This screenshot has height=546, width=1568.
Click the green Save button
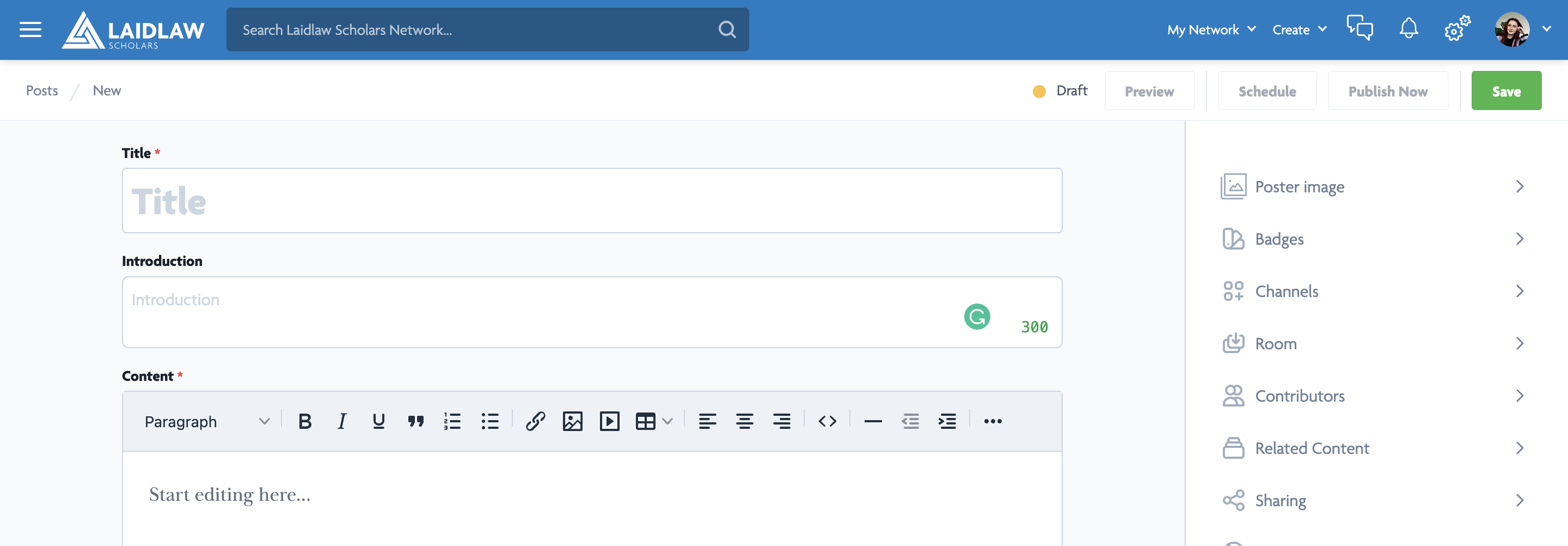point(1506,91)
